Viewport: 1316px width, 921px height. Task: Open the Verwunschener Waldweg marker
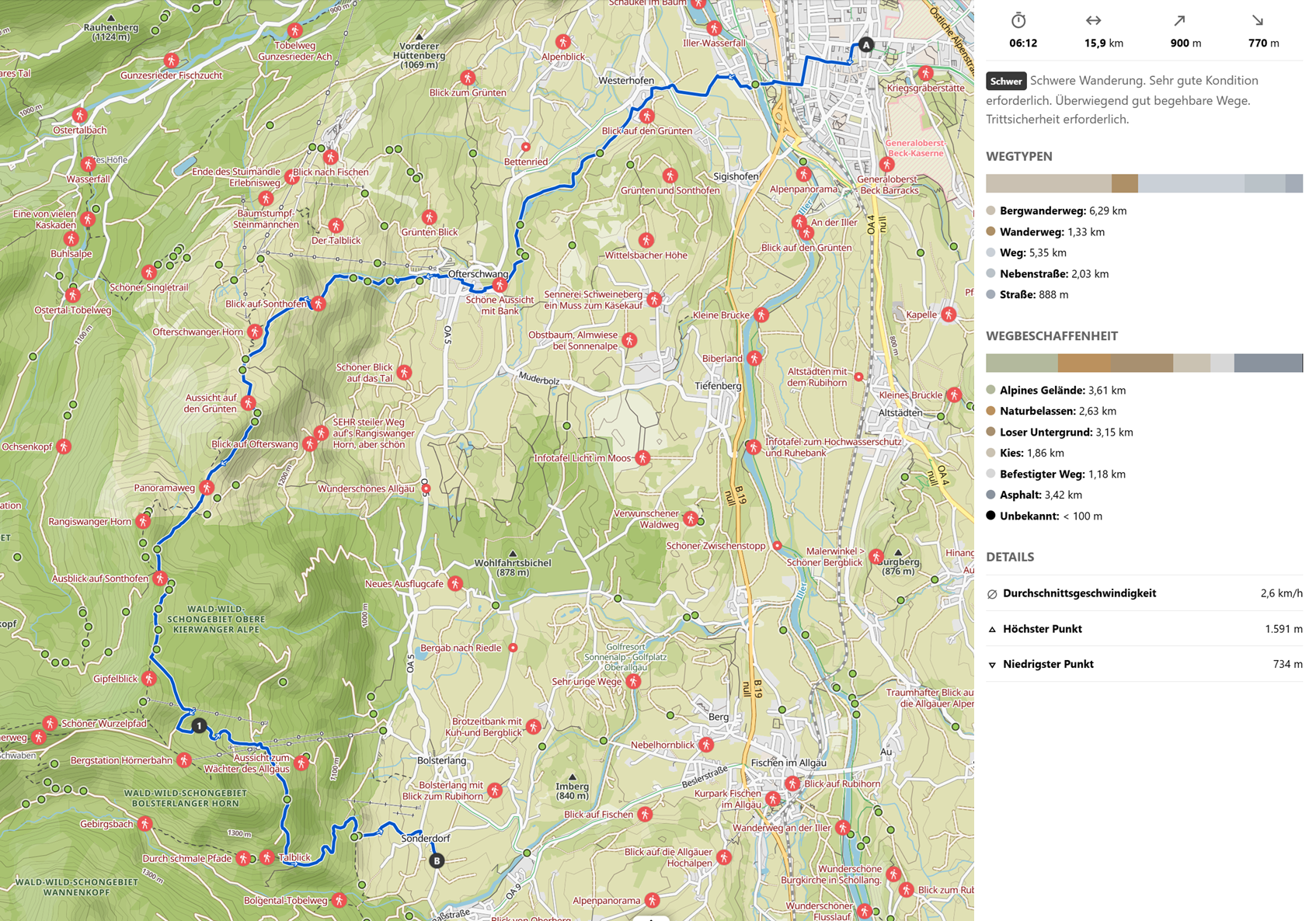[691, 519]
